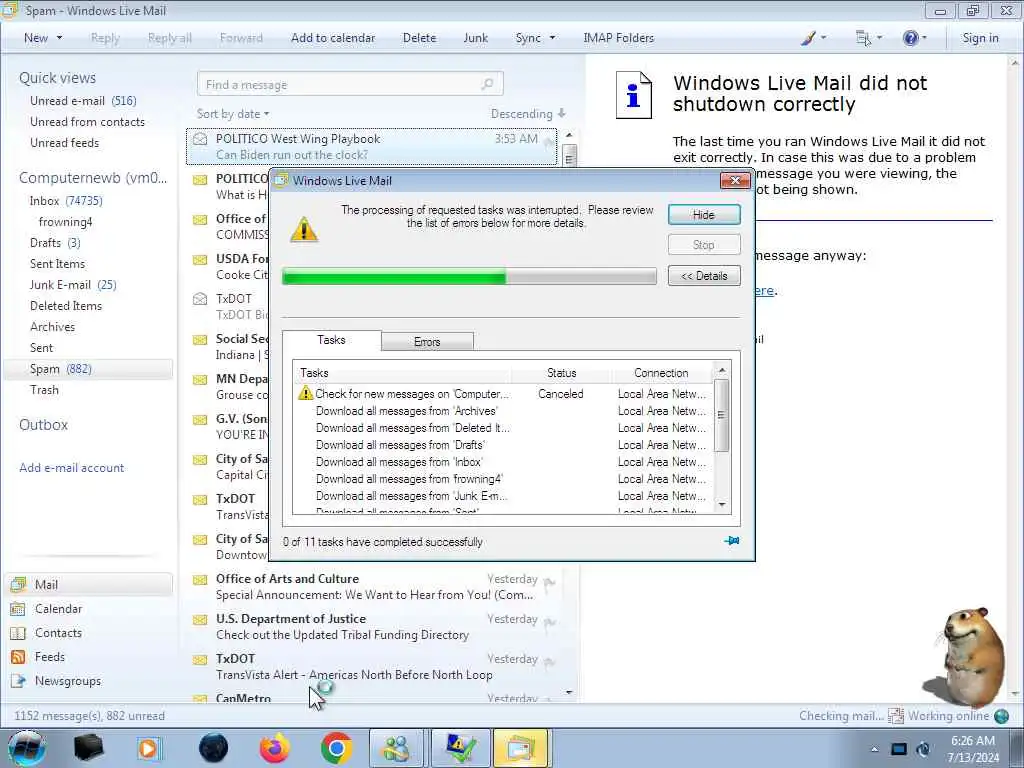Click the flag on the Office of Arts and Culture message
The width and height of the screenshot is (1024, 768).
(549, 583)
